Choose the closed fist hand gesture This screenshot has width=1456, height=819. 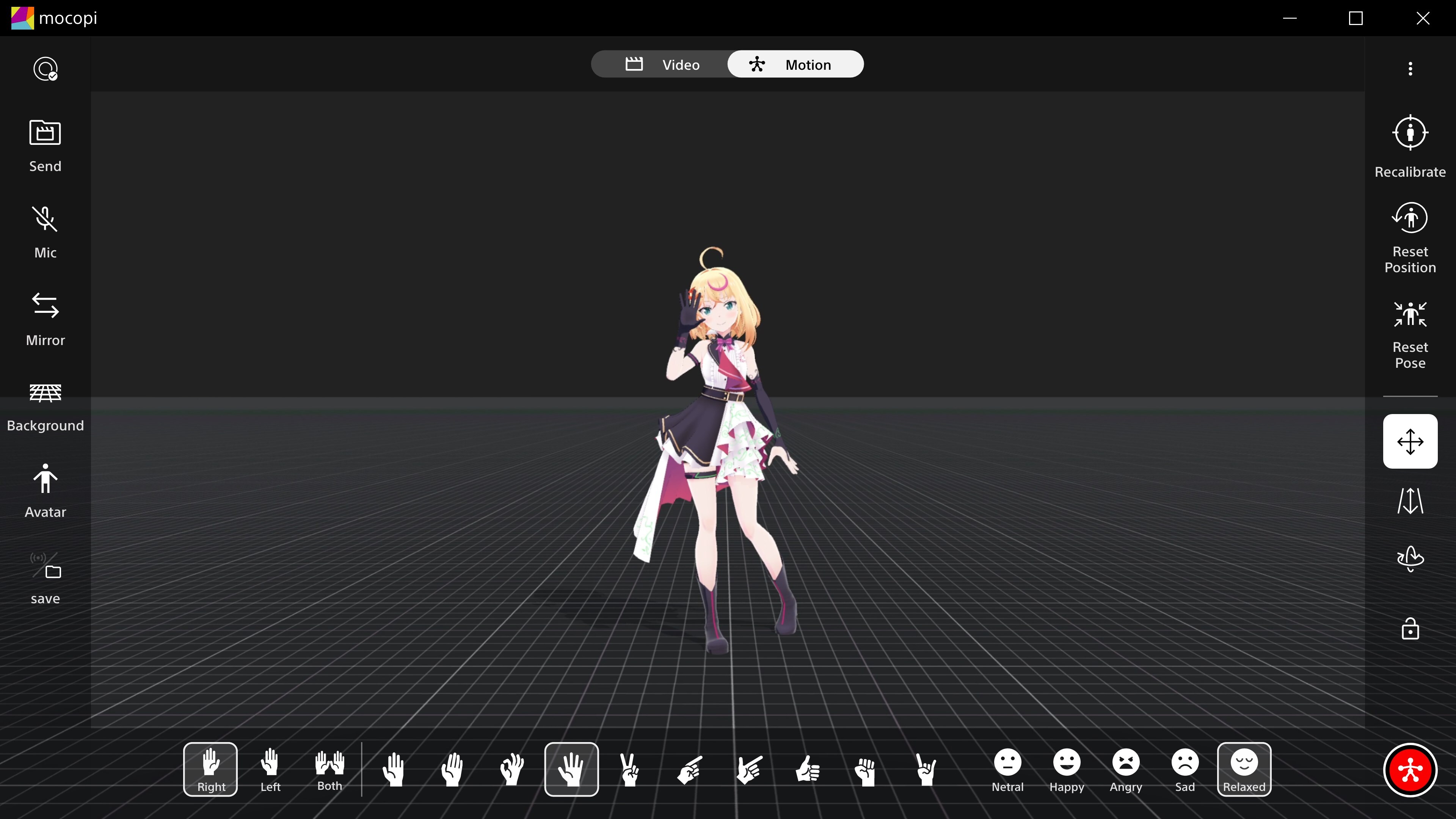click(865, 769)
